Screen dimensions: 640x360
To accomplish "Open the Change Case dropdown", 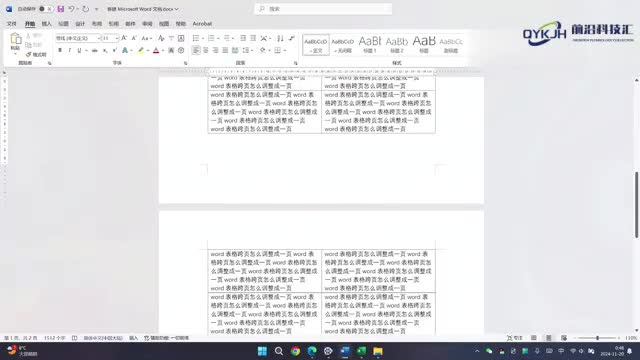I will (147, 38).
